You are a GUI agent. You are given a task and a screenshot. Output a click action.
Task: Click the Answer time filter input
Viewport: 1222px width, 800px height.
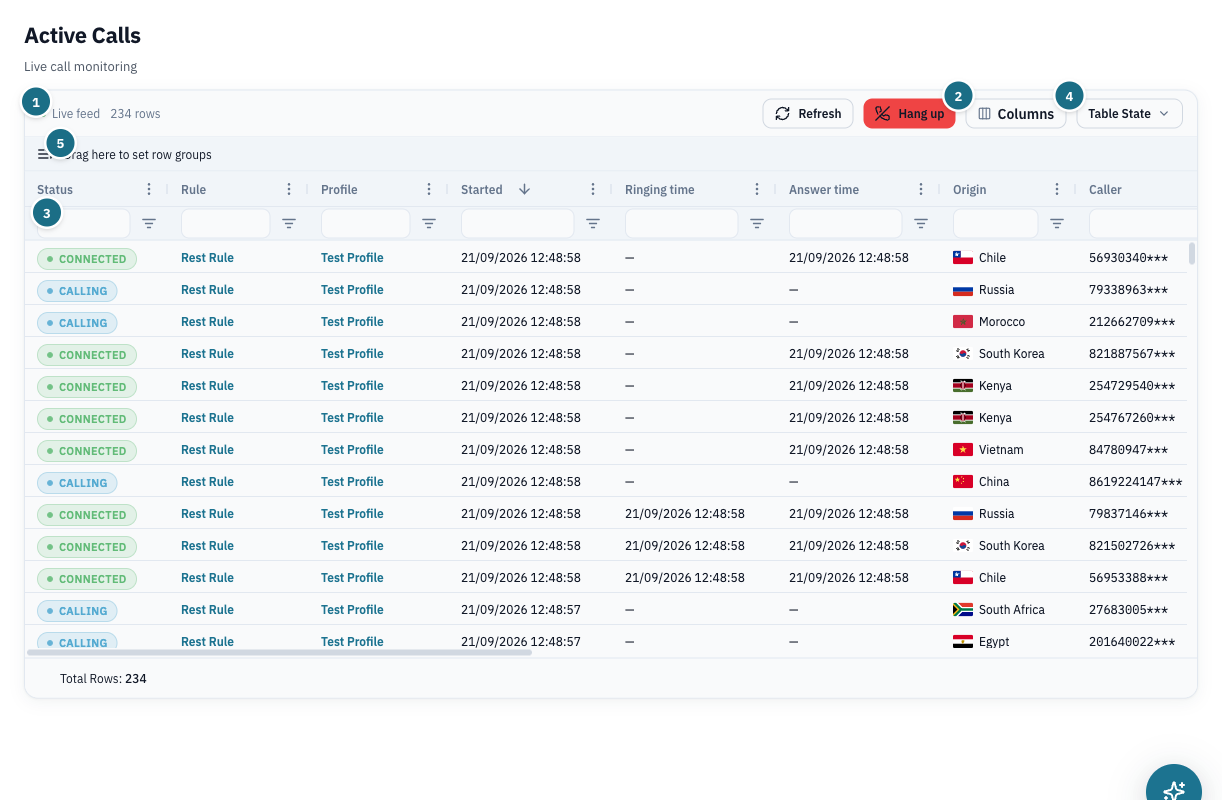(x=846, y=223)
